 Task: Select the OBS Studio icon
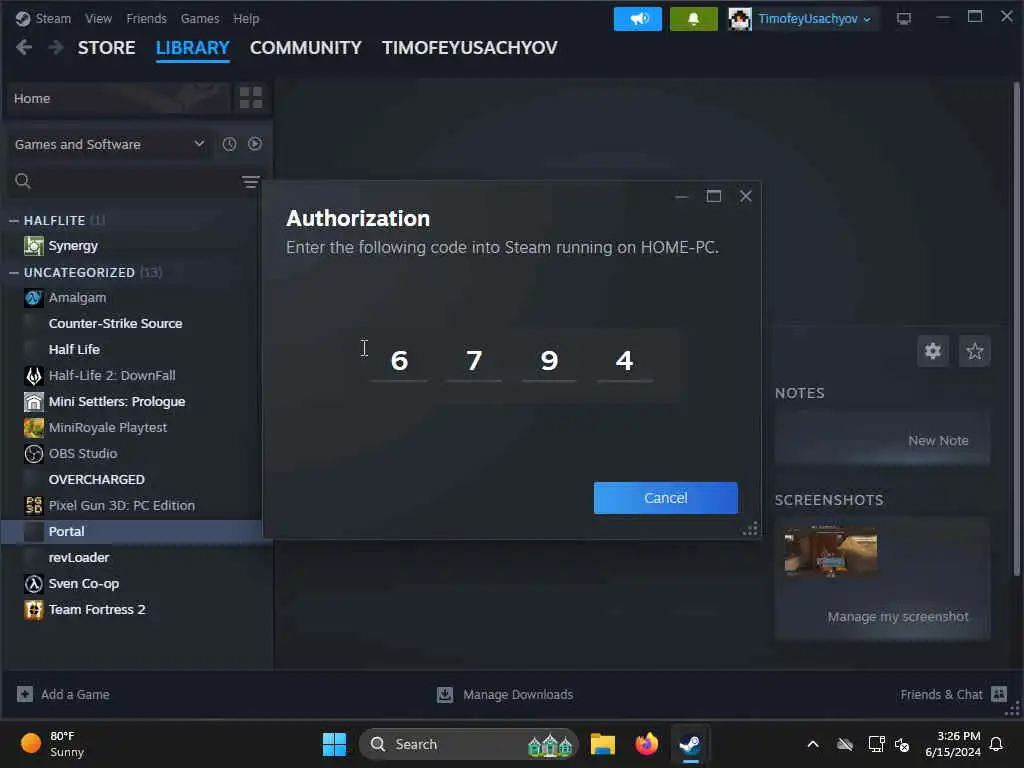click(x=34, y=453)
